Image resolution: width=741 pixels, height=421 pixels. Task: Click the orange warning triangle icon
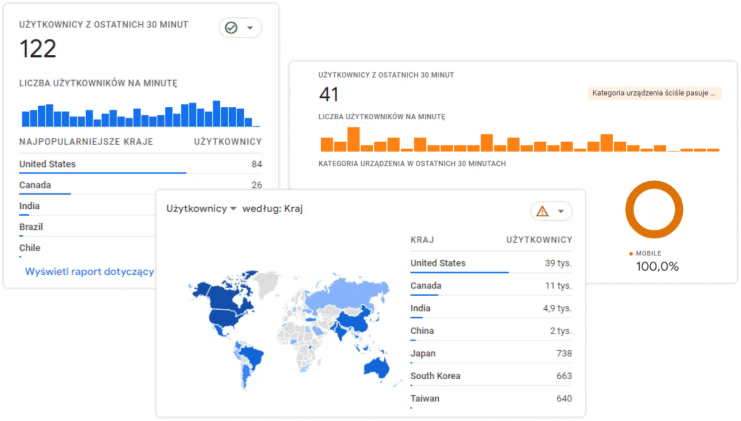tap(542, 211)
